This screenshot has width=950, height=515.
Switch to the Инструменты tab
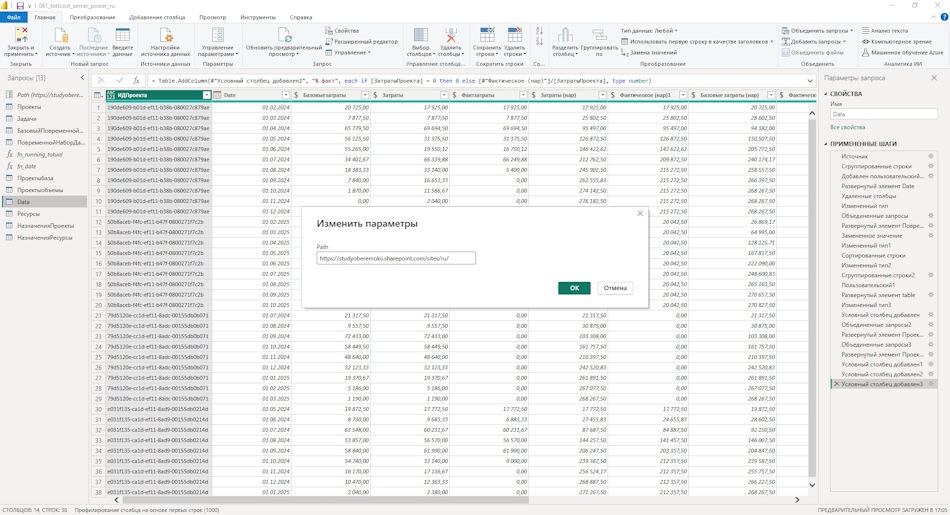coord(257,18)
